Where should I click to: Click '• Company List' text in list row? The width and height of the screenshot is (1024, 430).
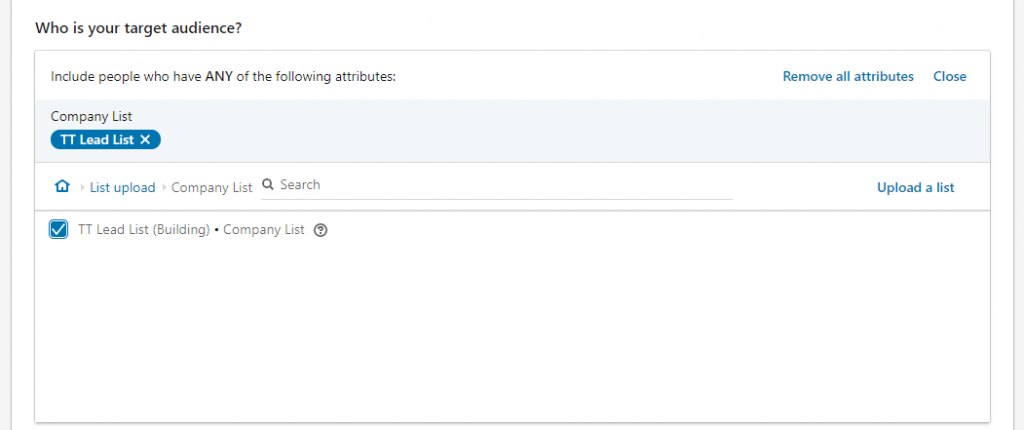click(259, 230)
